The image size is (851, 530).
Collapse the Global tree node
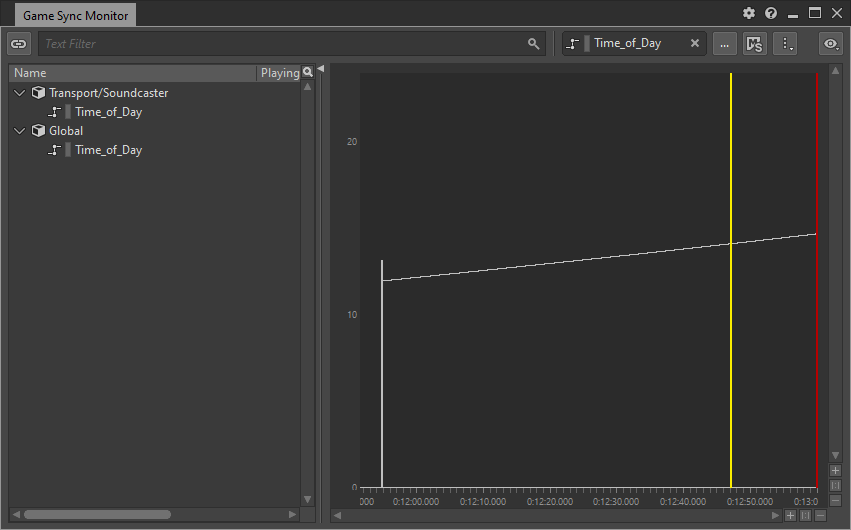click(x=20, y=131)
